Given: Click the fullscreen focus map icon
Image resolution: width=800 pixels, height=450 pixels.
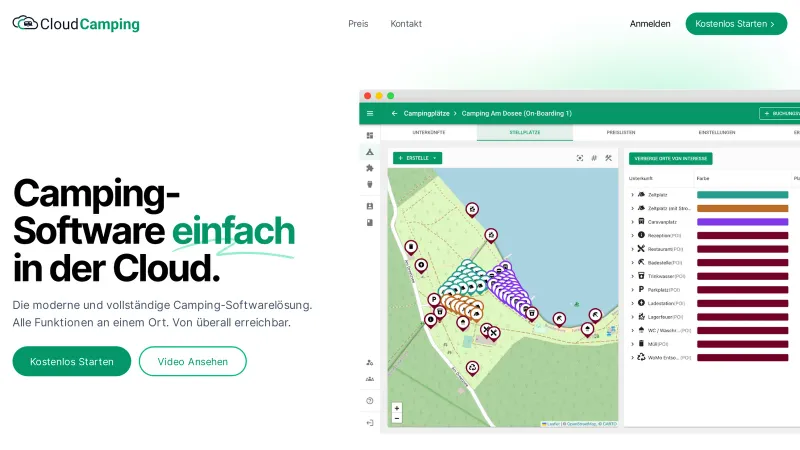Looking at the screenshot, I should [x=579, y=158].
